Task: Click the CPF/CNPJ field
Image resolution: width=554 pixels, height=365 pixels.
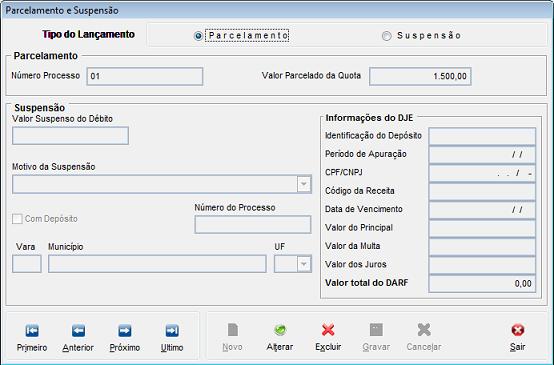Action: [482, 173]
